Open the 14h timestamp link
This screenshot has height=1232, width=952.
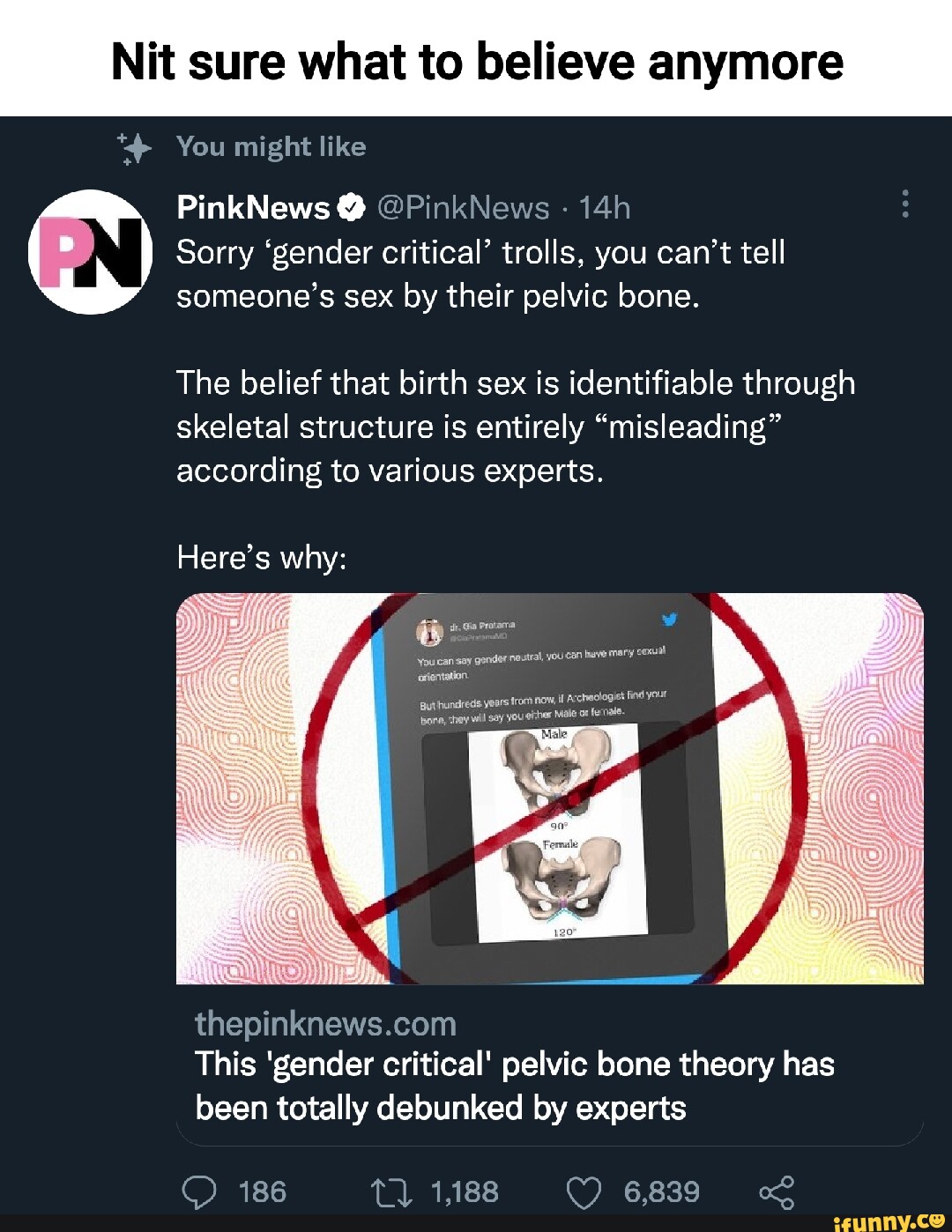605,208
